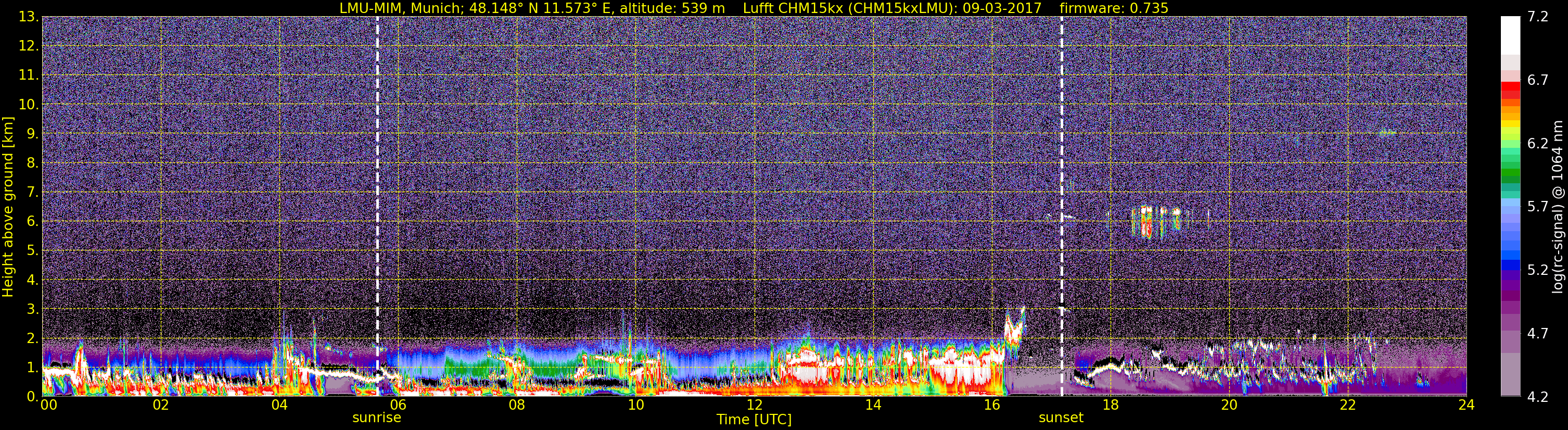Click the height axis tick label '7.'
The image size is (1568, 430).
coord(32,193)
